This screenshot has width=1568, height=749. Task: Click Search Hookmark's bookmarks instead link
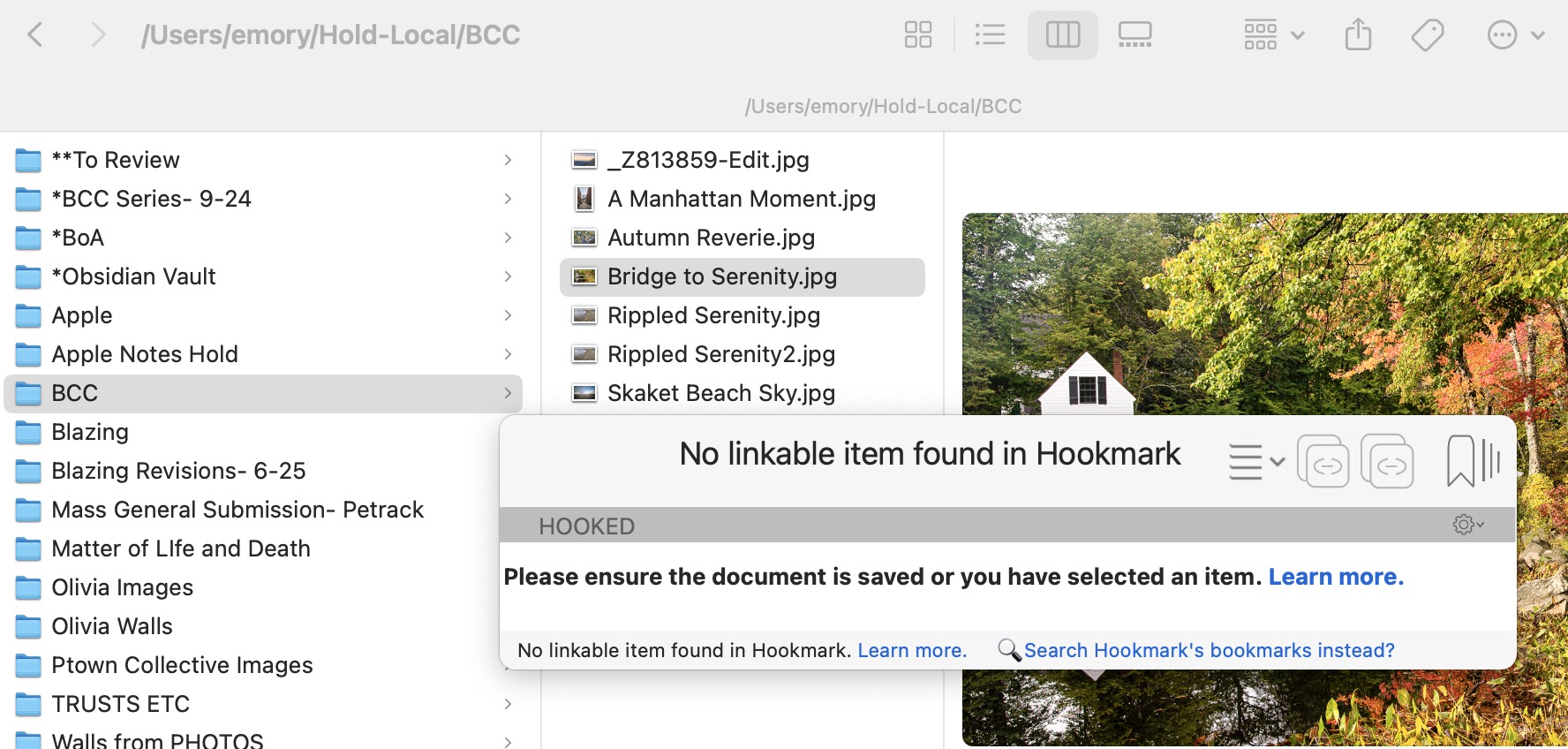coord(1209,651)
